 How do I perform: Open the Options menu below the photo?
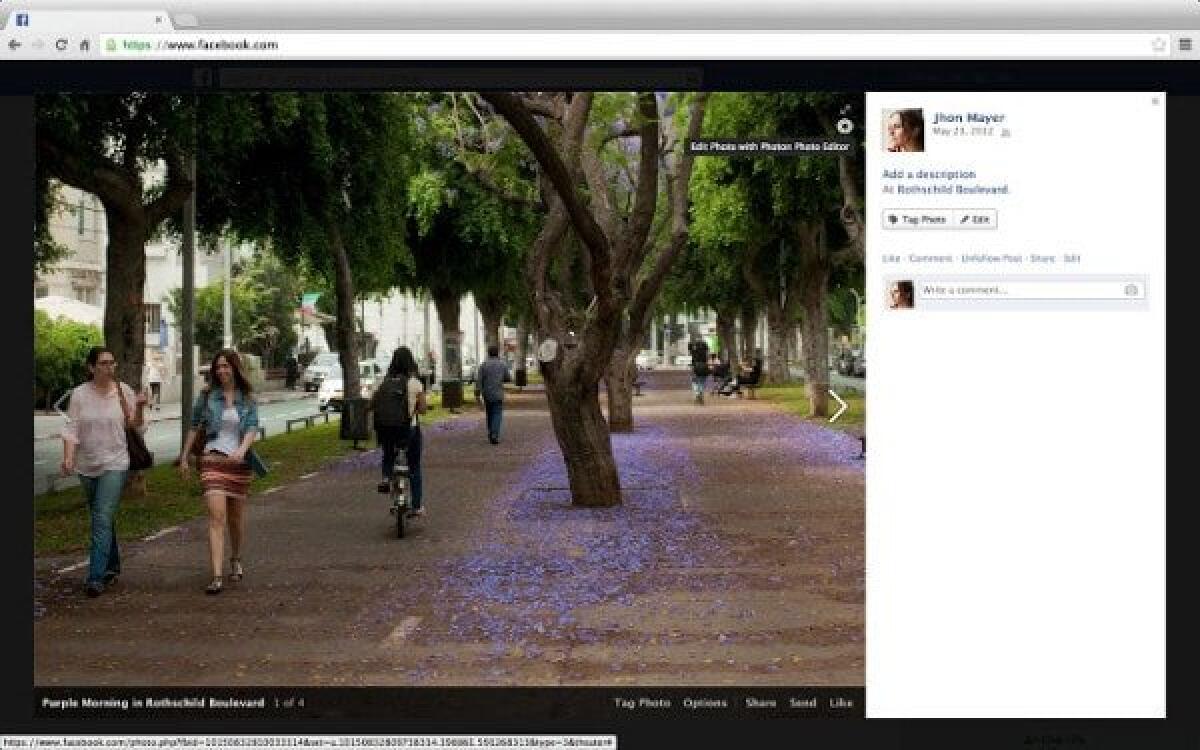(706, 703)
